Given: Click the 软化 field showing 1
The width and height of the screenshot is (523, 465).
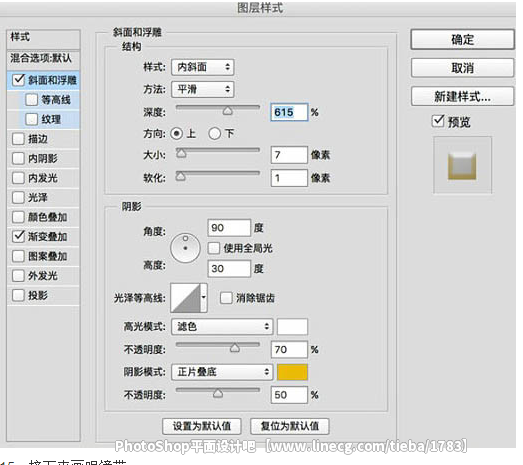Looking at the screenshot, I should point(289,178).
